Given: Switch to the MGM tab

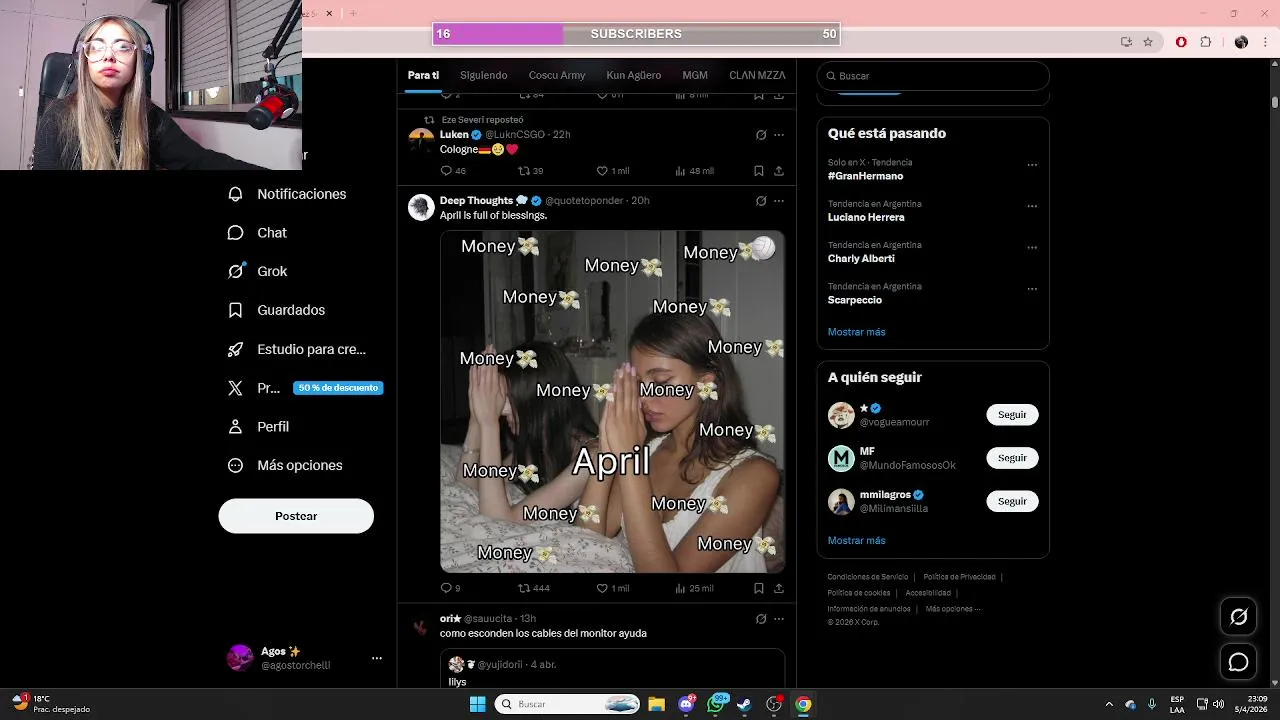Looking at the screenshot, I should tap(695, 75).
